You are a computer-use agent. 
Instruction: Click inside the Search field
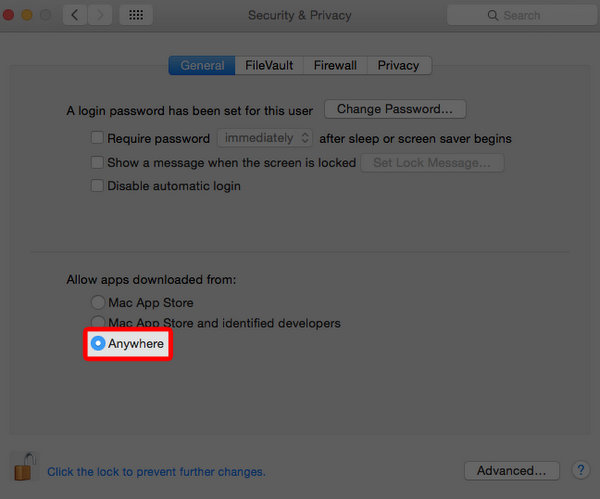522,15
